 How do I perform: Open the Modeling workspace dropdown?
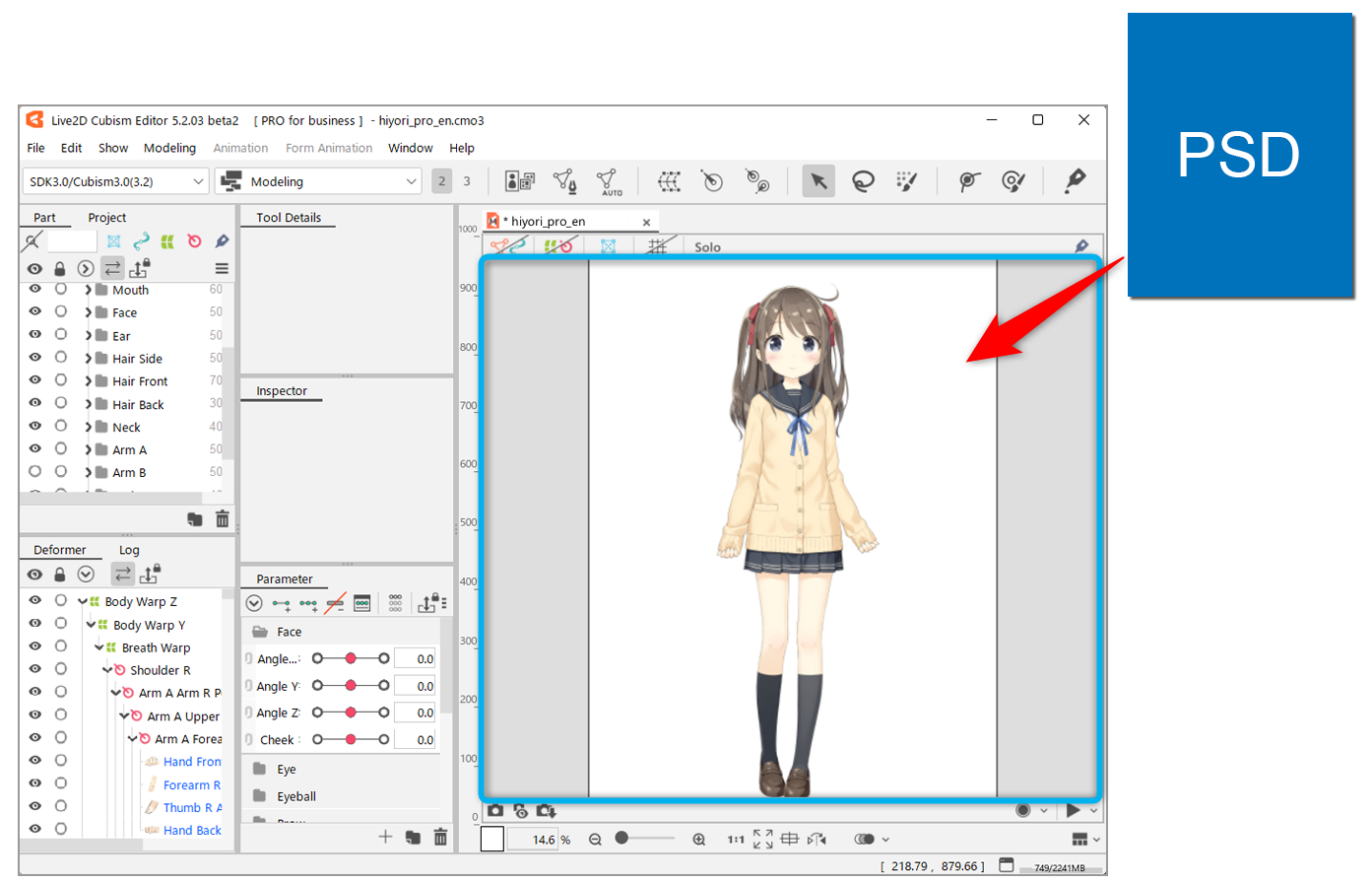[x=319, y=181]
